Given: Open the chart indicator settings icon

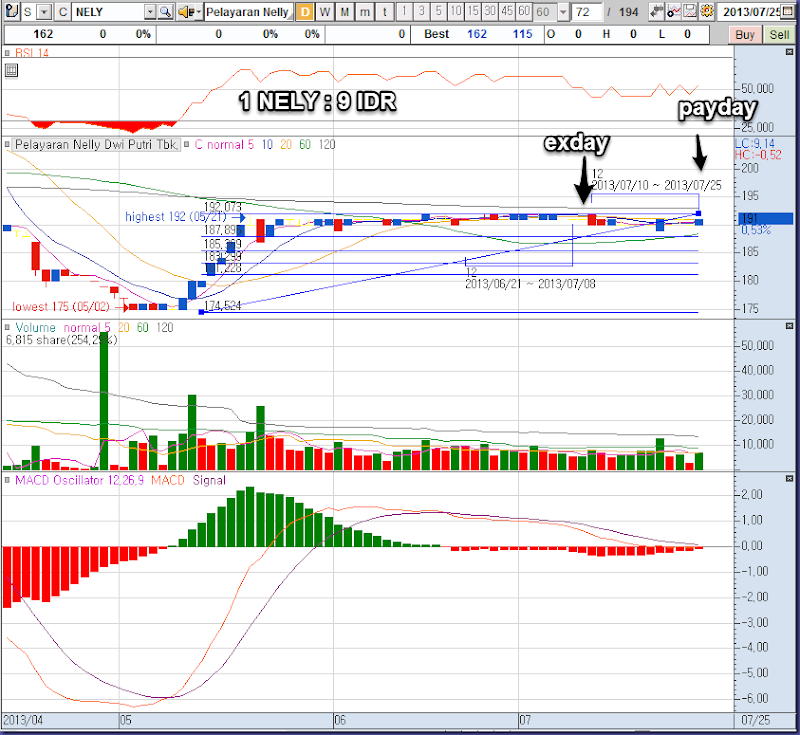Looking at the screenshot, I should [673, 11].
